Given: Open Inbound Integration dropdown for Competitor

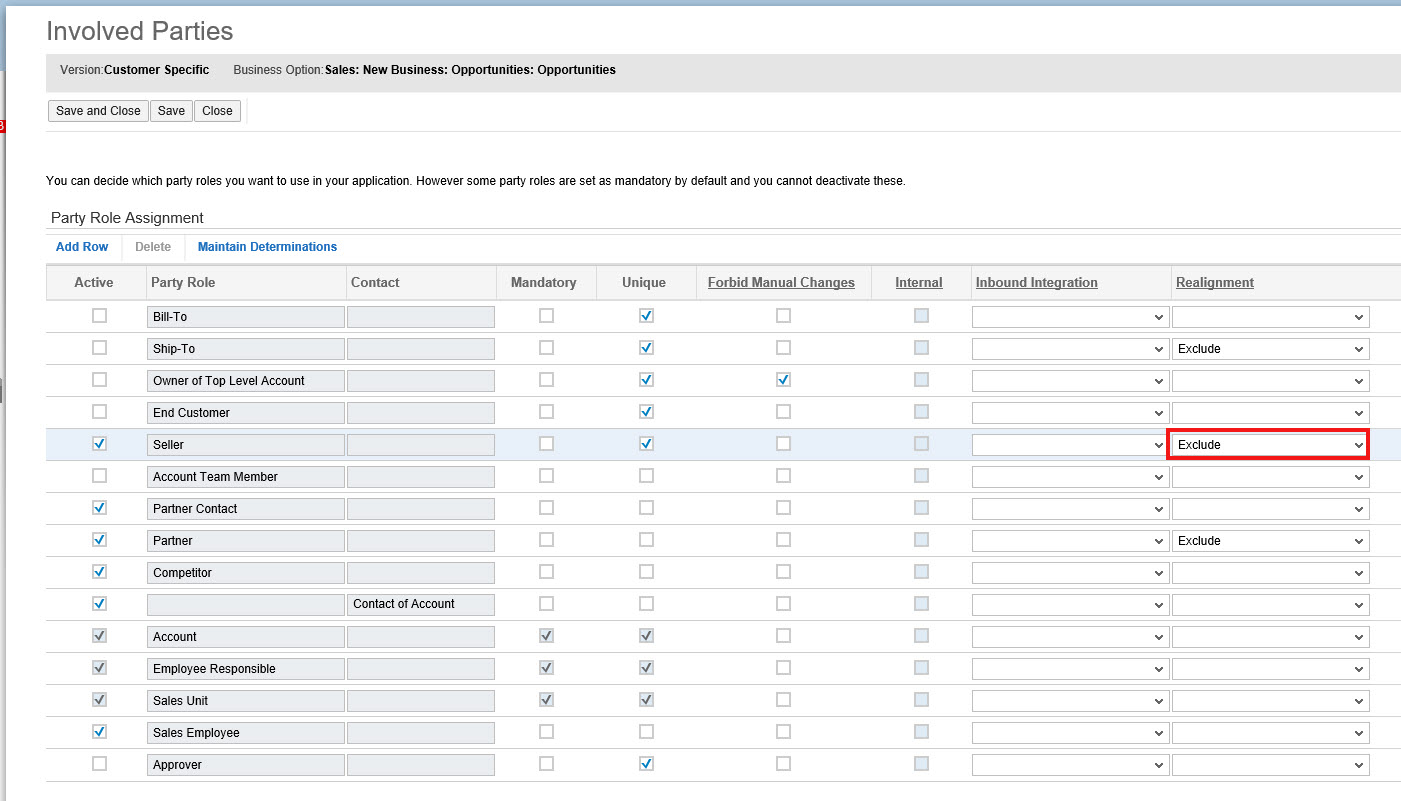Looking at the screenshot, I should tap(1070, 573).
